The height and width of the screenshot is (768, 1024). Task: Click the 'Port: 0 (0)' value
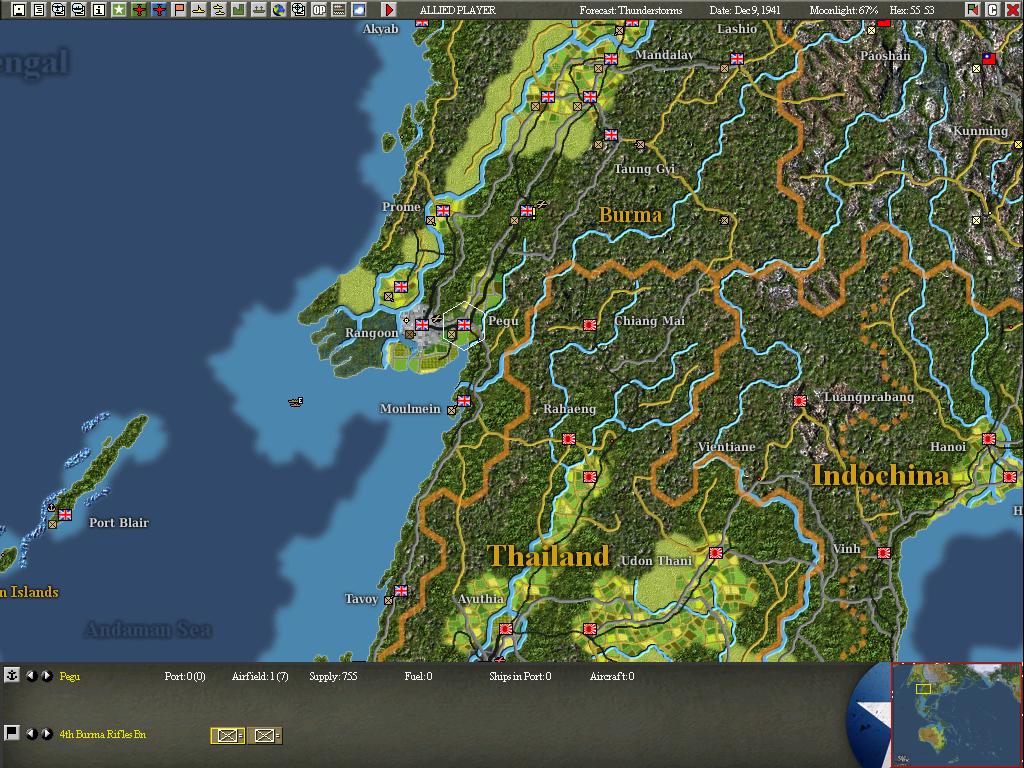pos(185,676)
